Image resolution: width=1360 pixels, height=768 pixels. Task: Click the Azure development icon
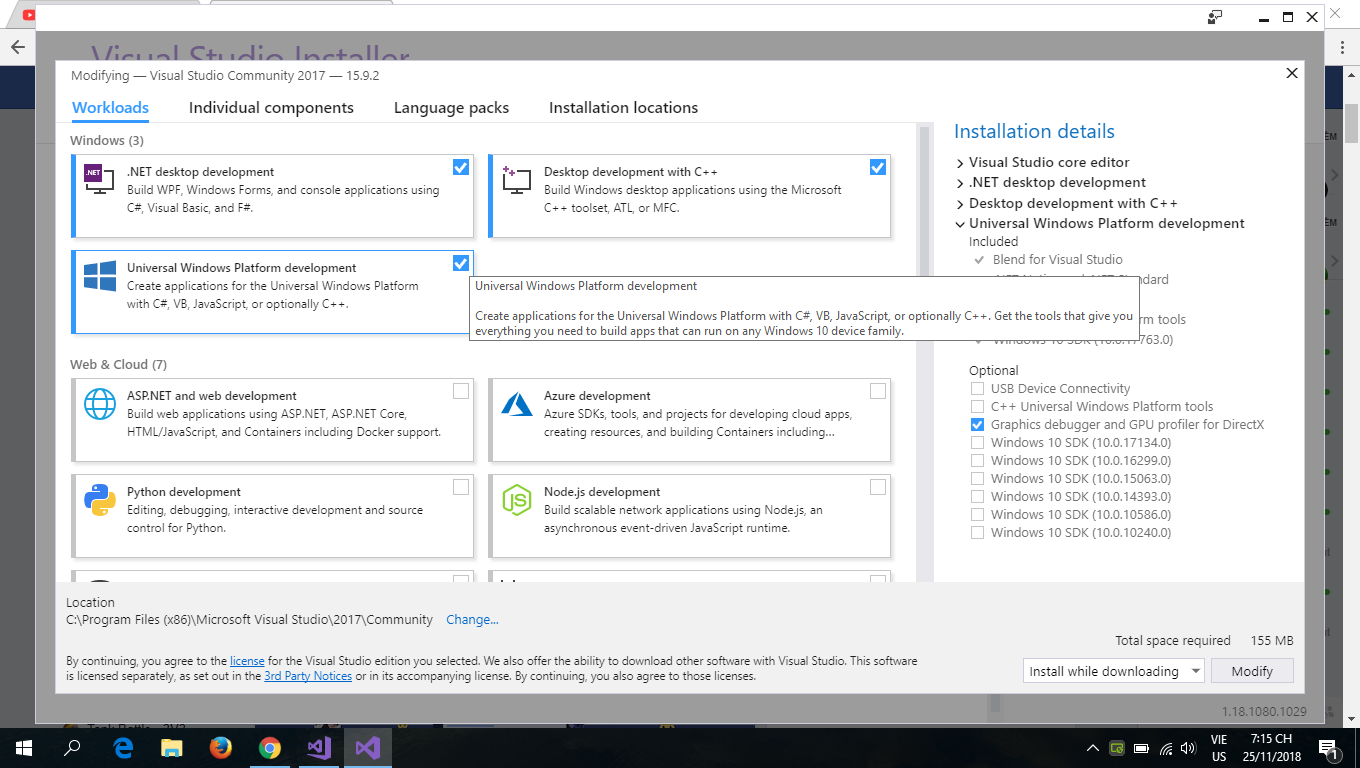pyautogui.click(x=516, y=404)
